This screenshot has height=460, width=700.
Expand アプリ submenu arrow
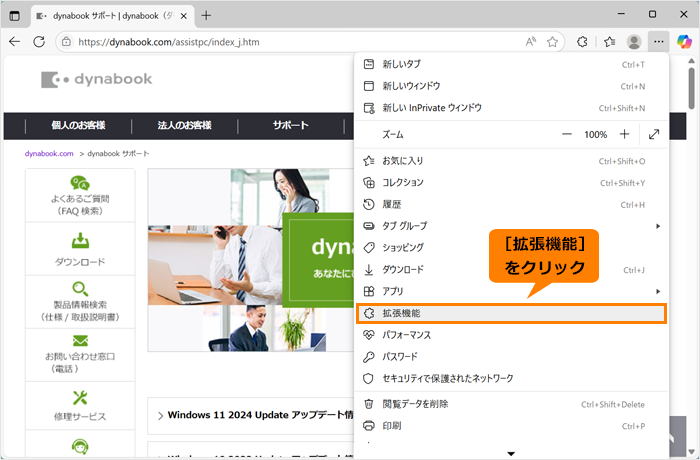click(658, 291)
